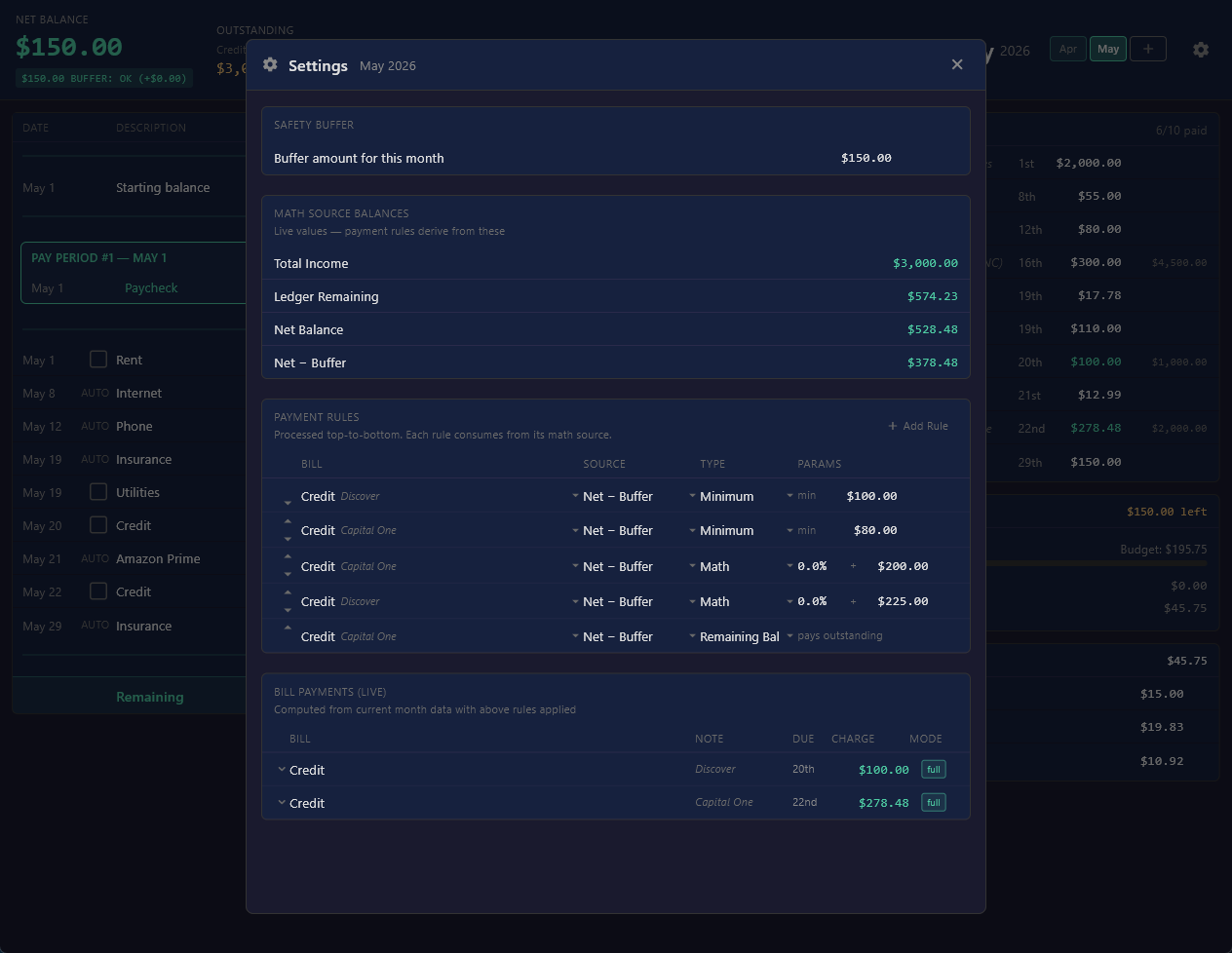The width and height of the screenshot is (1232, 953).
Task: Switch to the Apr month tab
Action: pos(1068,49)
